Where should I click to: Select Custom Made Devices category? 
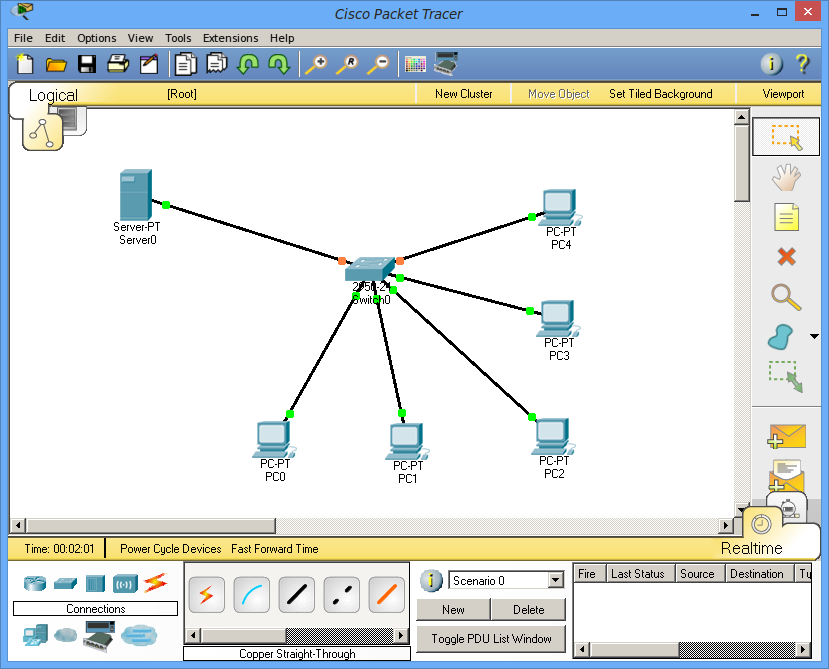click(99, 636)
